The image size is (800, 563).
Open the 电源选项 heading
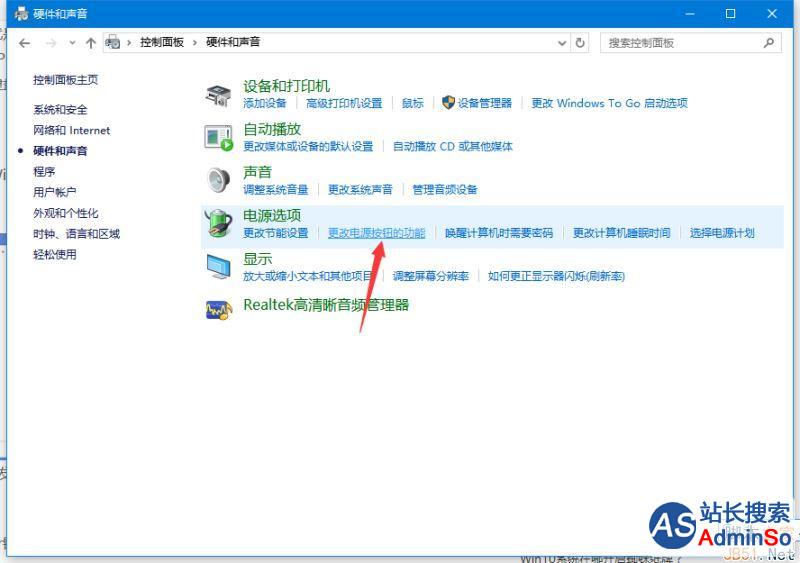tap(272, 215)
